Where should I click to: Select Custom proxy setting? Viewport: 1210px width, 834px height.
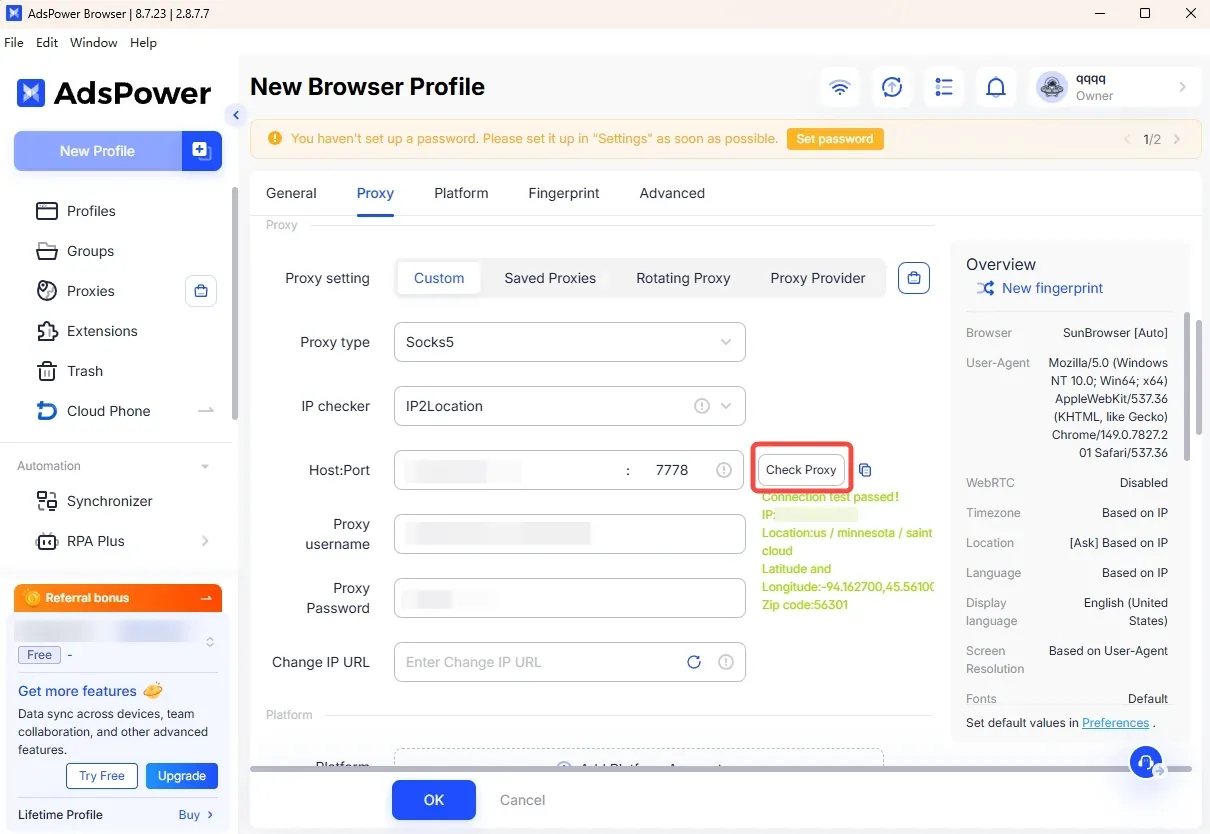click(x=439, y=278)
